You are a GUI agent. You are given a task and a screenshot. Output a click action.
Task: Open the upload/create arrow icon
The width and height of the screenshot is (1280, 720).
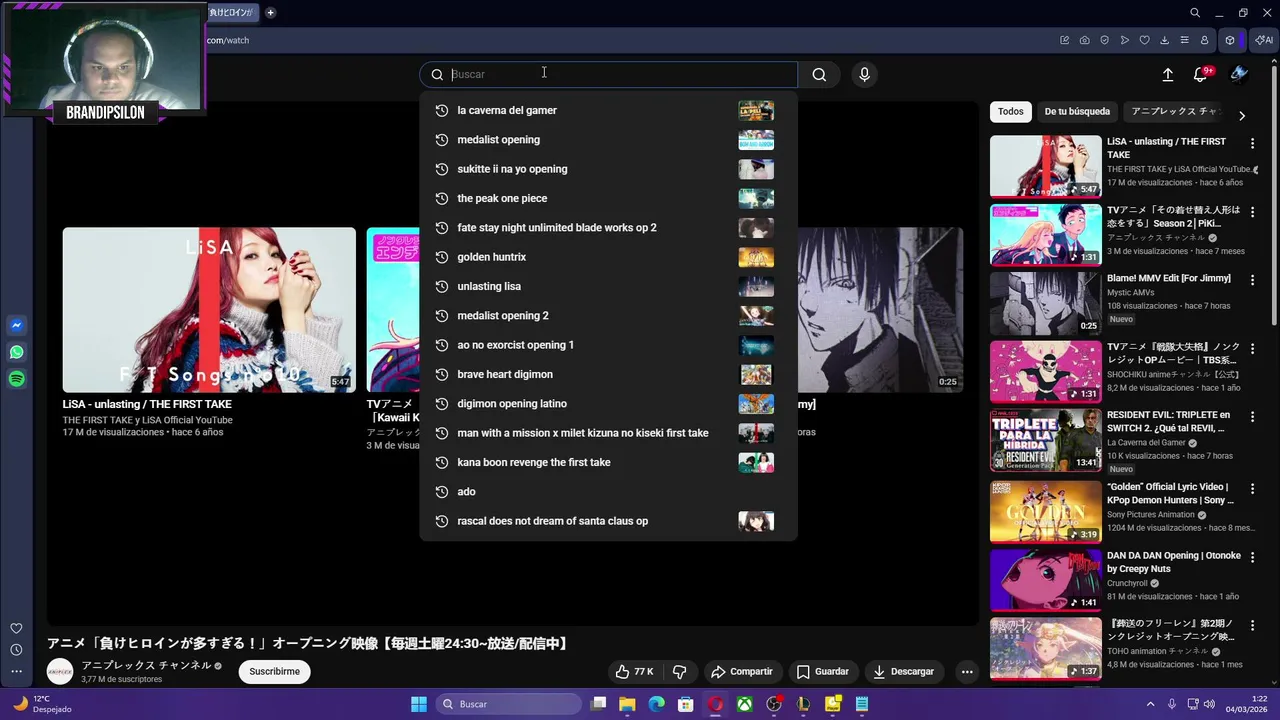click(x=1167, y=74)
